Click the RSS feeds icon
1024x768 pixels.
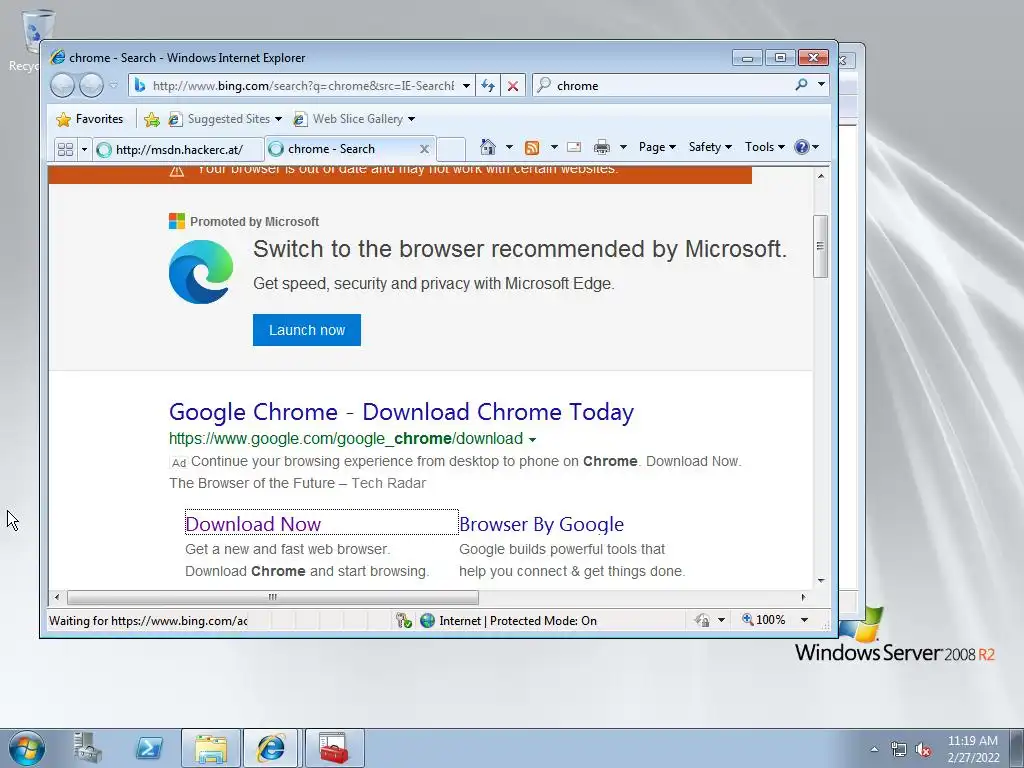click(532, 148)
